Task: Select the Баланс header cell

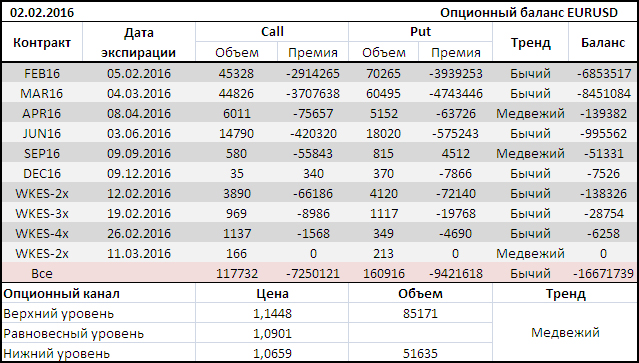Action: click(603, 42)
